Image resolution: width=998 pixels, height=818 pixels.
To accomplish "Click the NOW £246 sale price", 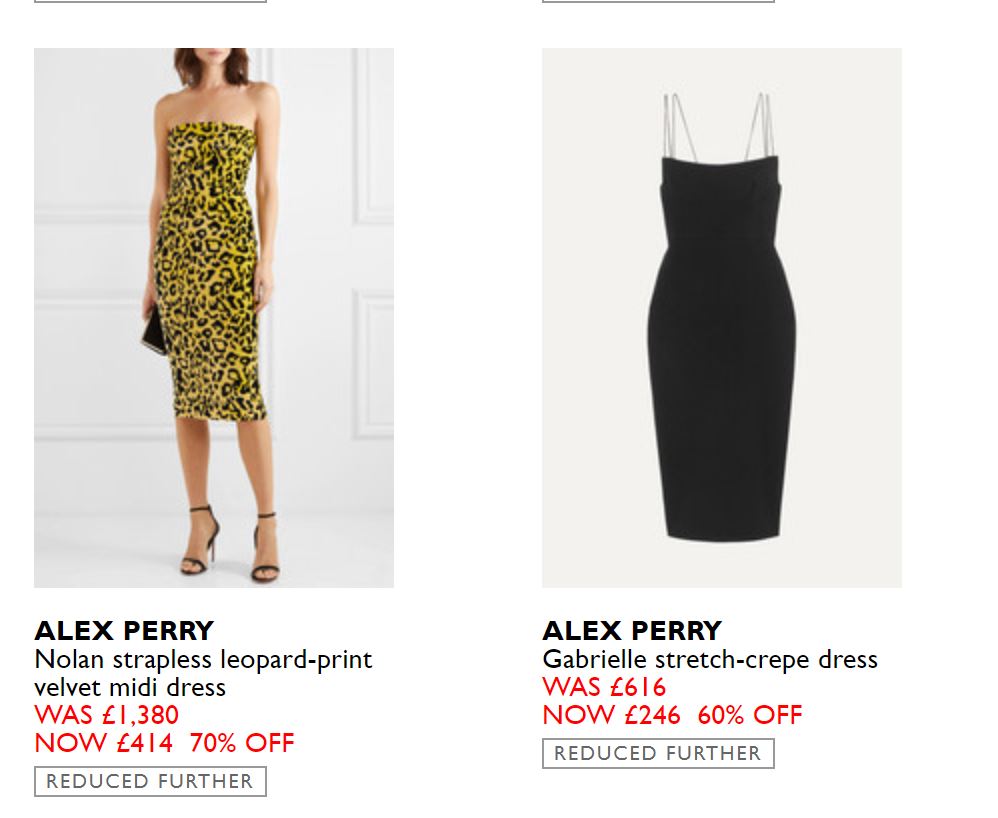I will (x=612, y=715).
